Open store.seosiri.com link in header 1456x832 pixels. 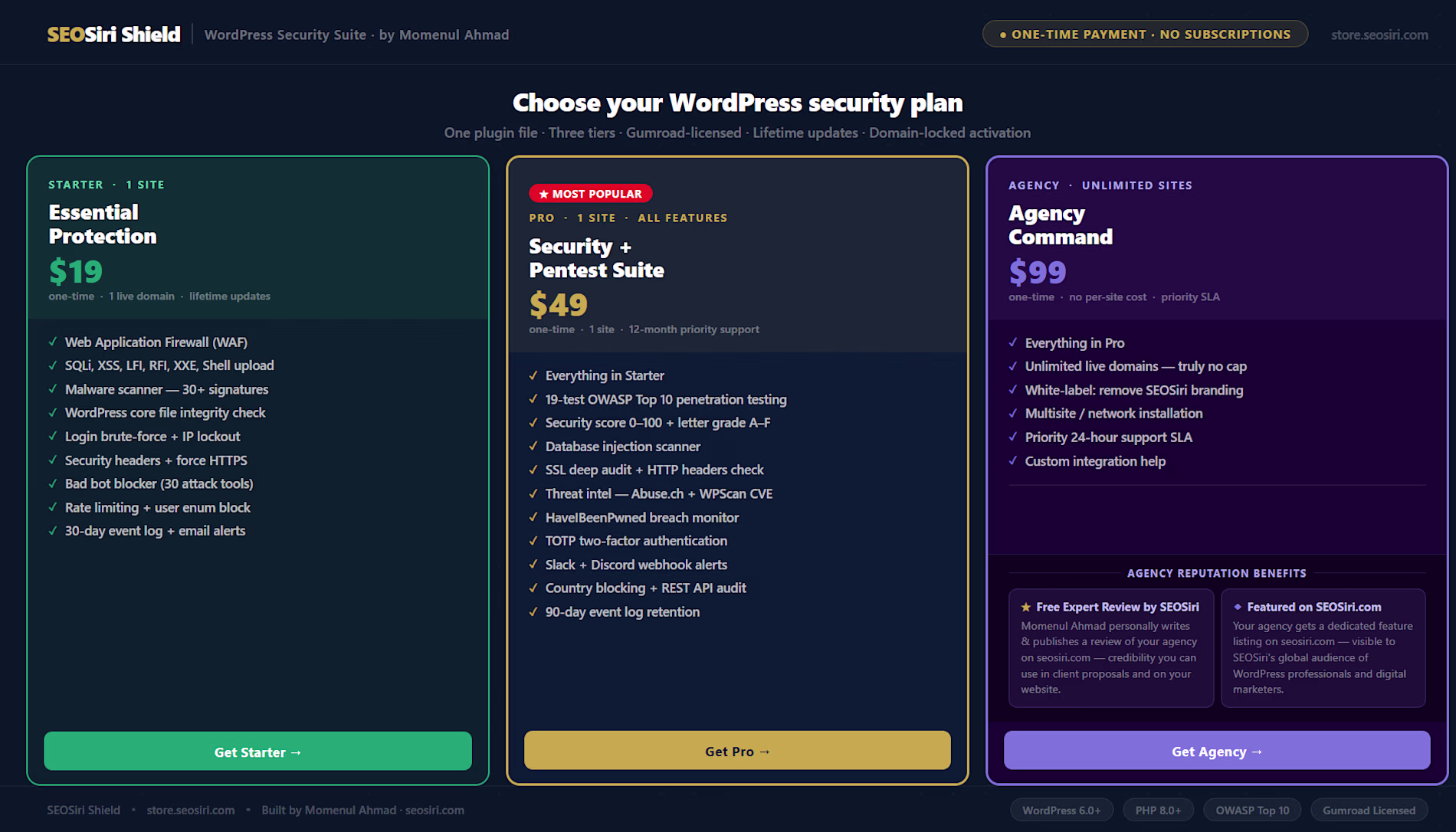[x=1379, y=34]
